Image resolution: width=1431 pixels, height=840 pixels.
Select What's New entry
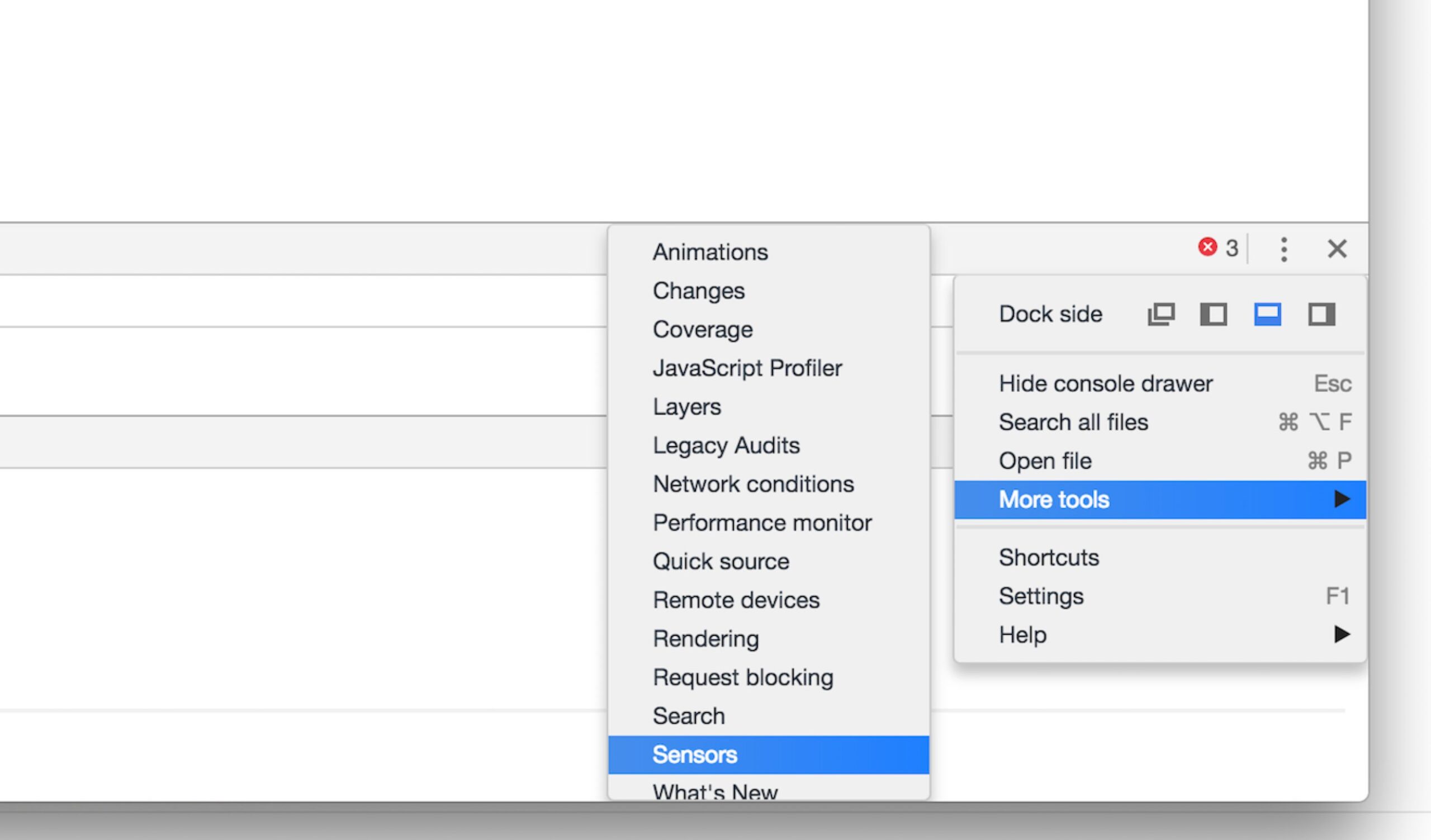[714, 791]
